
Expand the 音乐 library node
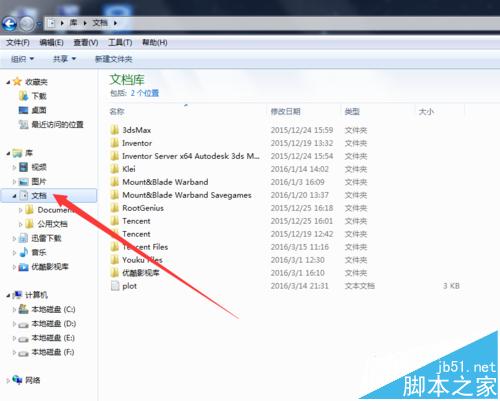tap(14, 253)
